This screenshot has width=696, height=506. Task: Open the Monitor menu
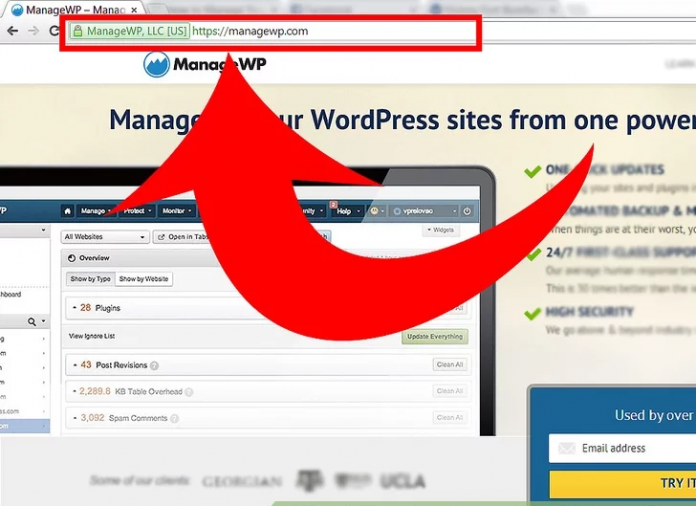point(177,211)
